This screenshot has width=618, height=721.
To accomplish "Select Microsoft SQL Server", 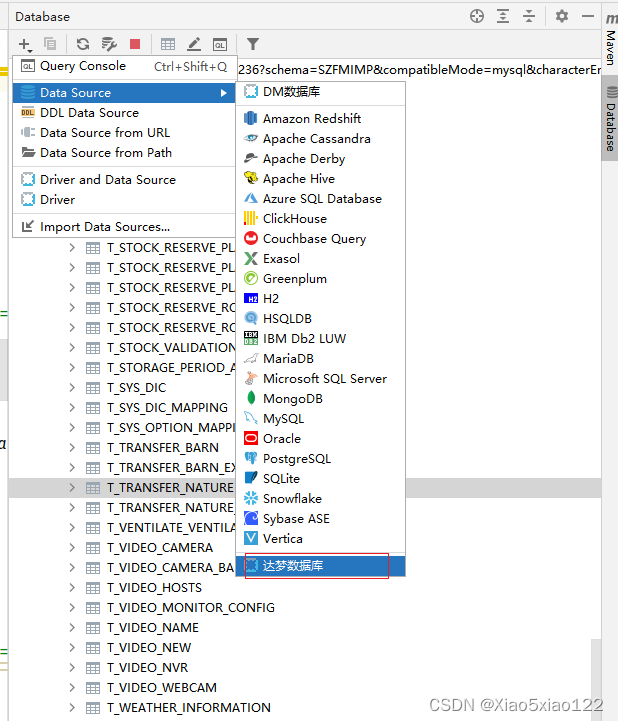I will [320, 379].
